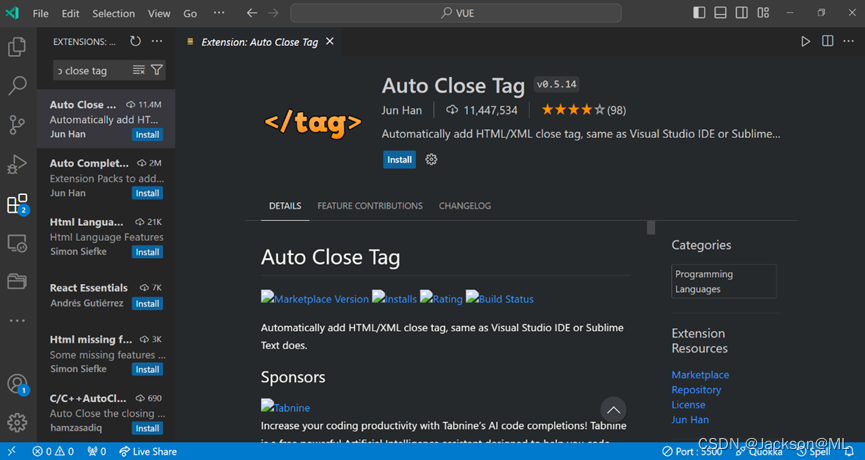This screenshot has height=460, width=865.
Task: Install Auto Close Tag from details page
Action: pos(399,159)
